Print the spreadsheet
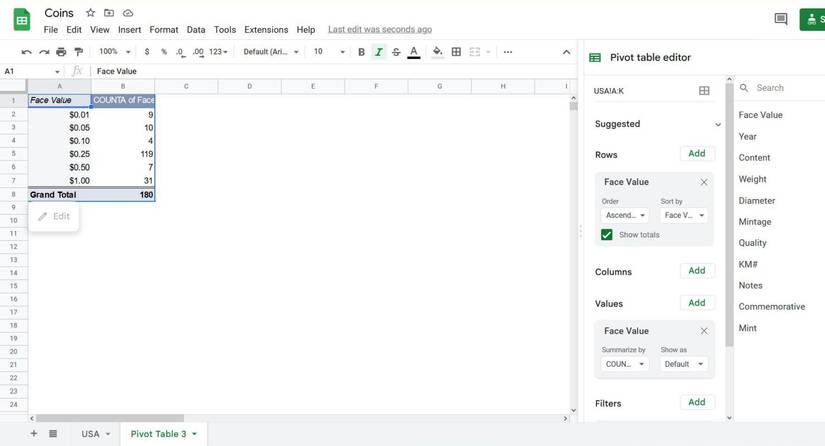 click(61, 52)
